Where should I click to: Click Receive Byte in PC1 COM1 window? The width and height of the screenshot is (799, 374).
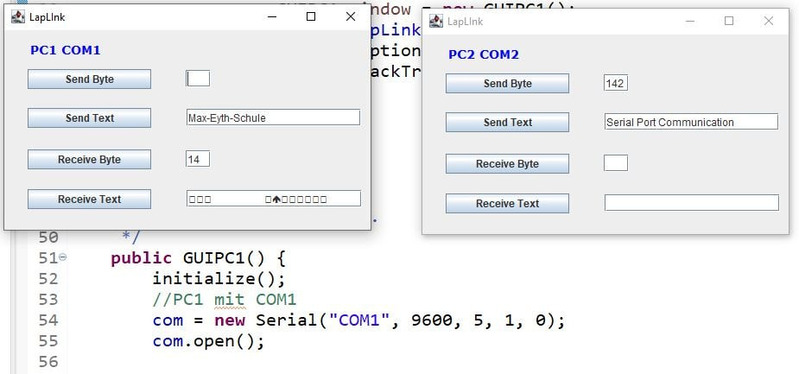(x=89, y=159)
